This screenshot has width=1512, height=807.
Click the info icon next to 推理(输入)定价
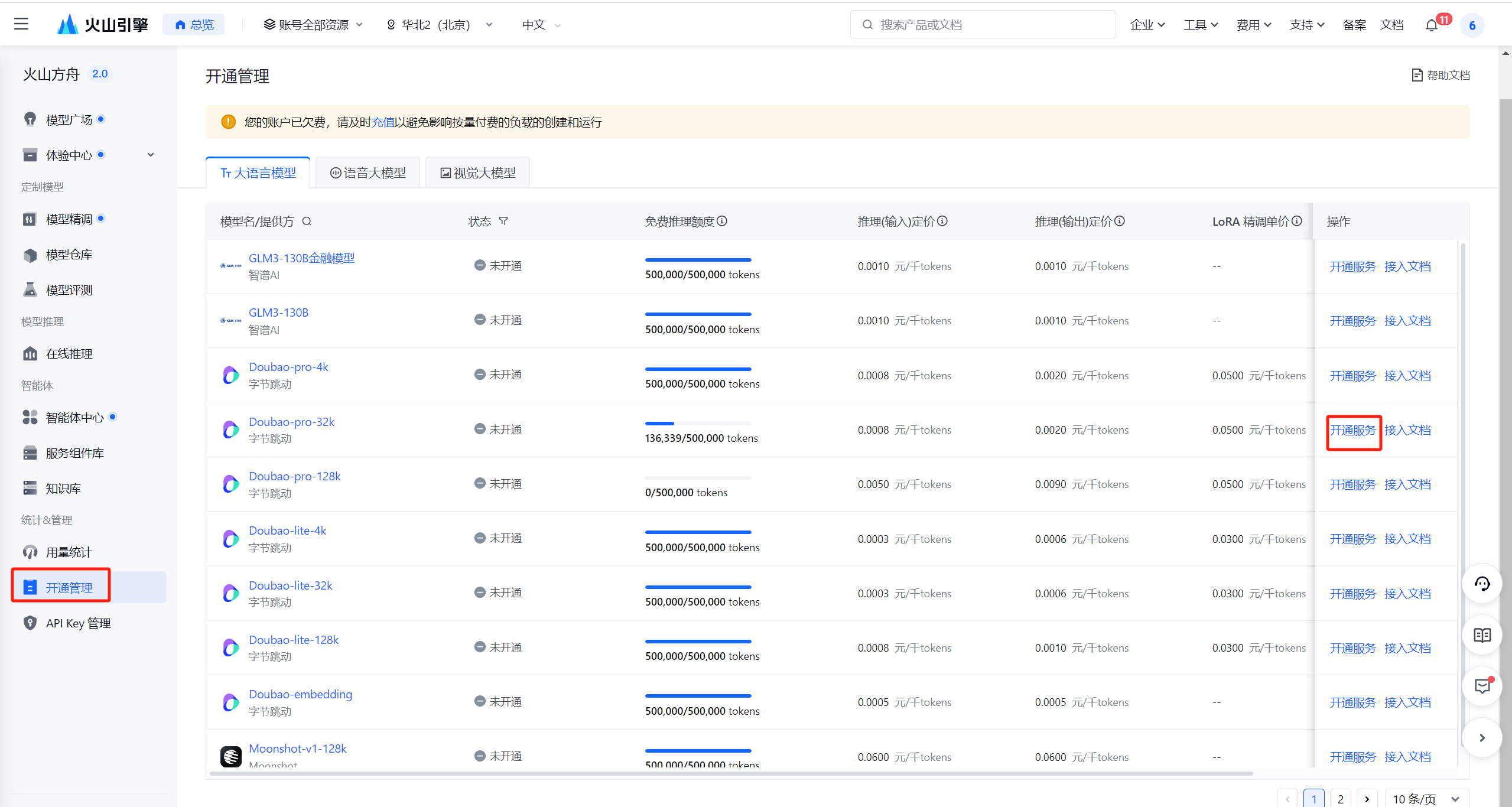(x=942, y=221)
